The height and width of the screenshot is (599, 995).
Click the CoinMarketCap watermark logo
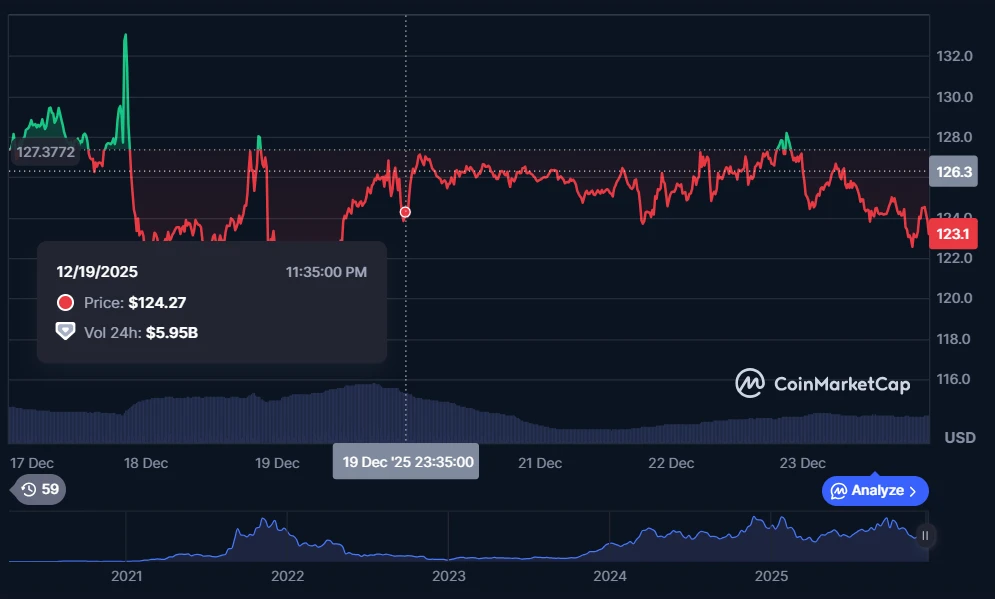[x=822, y=383]
